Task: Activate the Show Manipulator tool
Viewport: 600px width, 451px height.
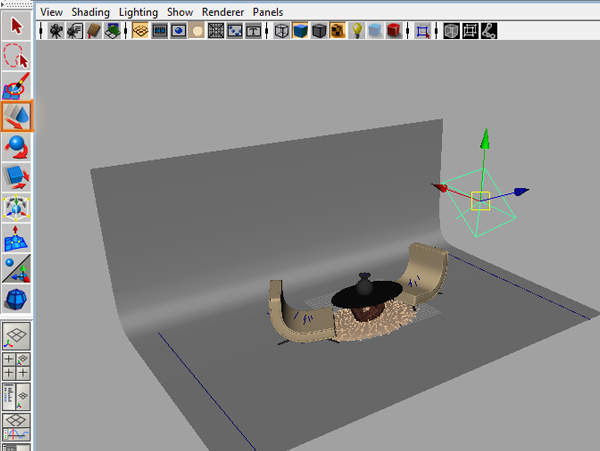Action: point(16,269)
